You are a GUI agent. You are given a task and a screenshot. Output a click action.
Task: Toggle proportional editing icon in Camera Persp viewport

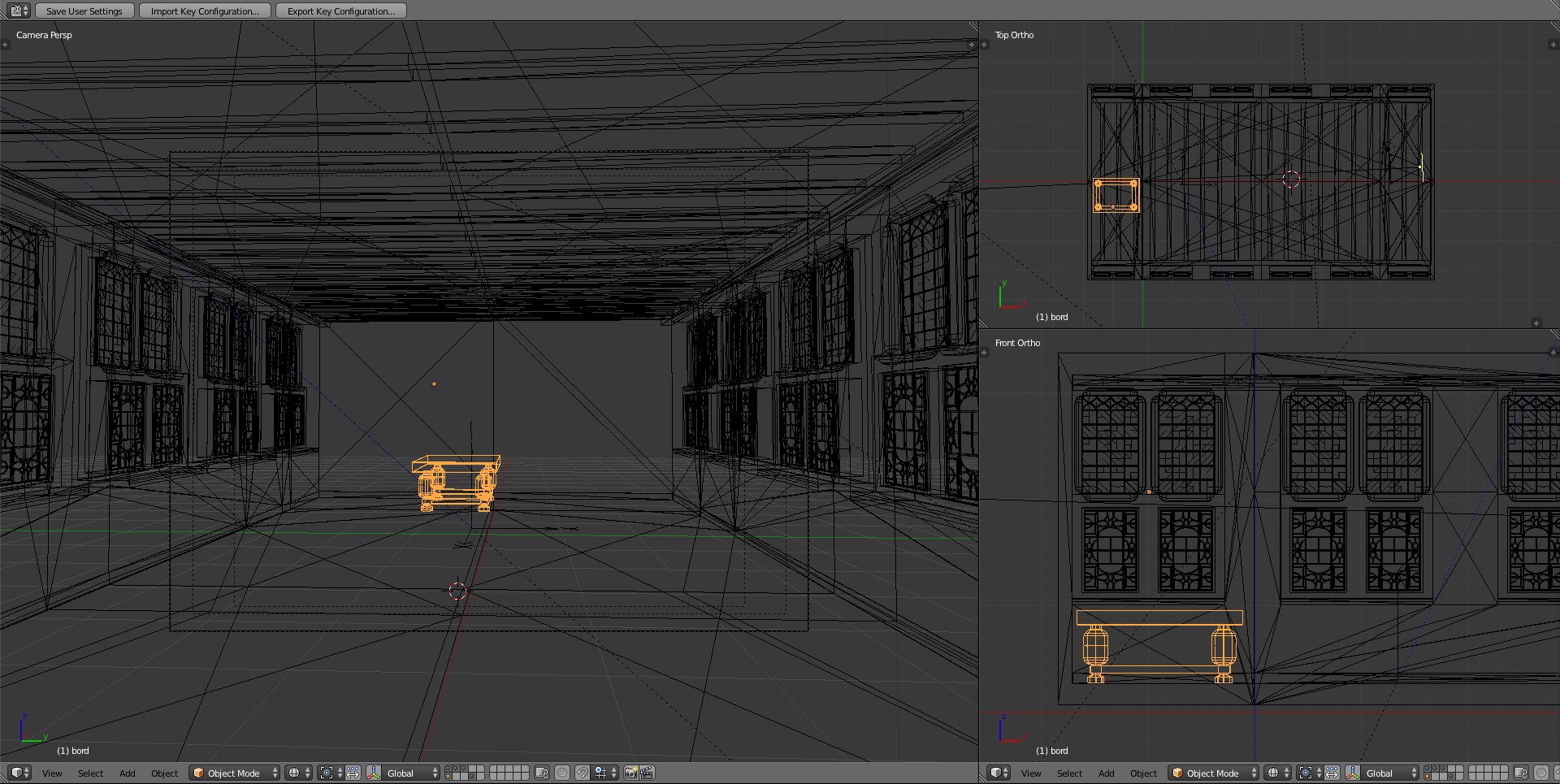561,773
